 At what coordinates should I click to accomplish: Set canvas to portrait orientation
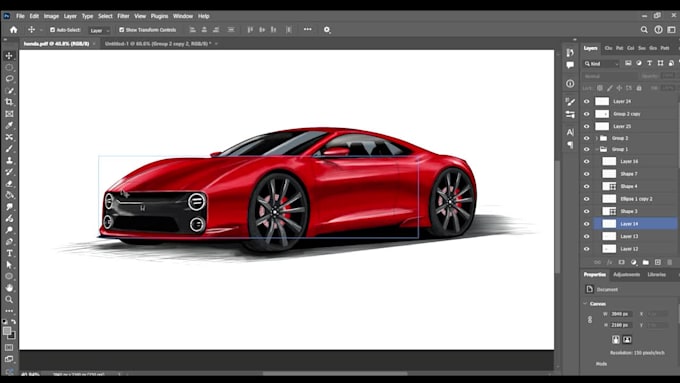coord(616,340)
